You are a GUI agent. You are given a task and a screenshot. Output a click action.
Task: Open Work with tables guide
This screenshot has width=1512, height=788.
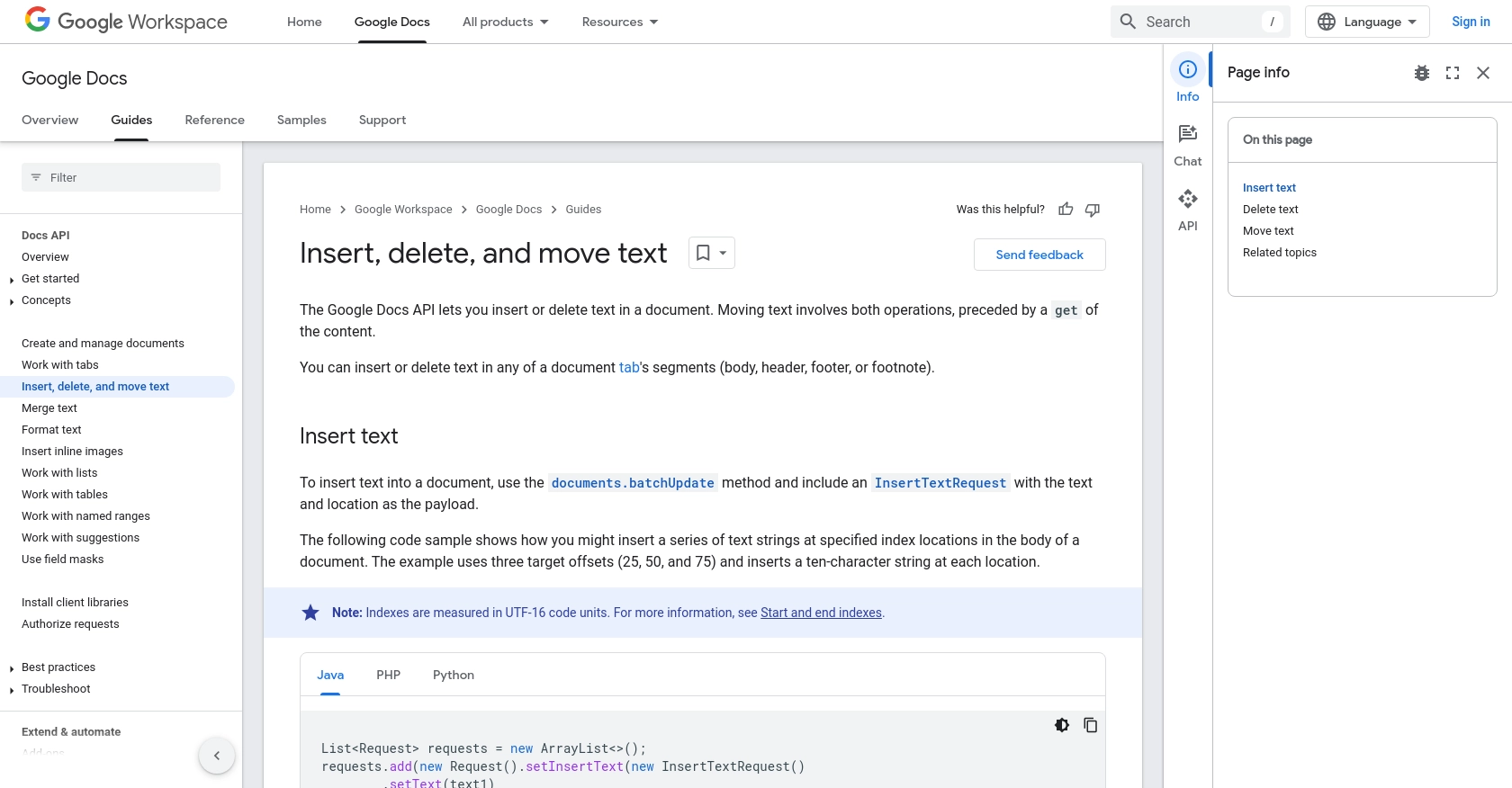pyautogui.click(x=65, y=495)
